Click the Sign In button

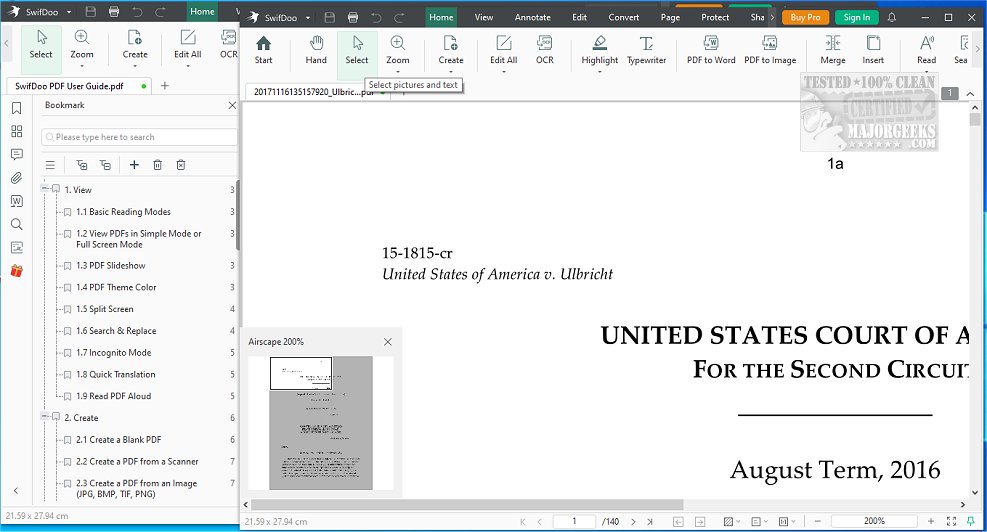856,17
